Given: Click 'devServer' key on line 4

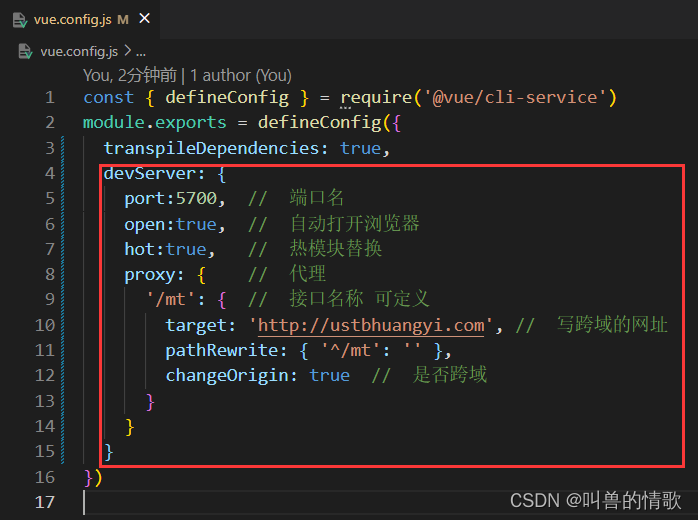Looking at the screenshot, I should pyautogui.click(x=150, y=173).
